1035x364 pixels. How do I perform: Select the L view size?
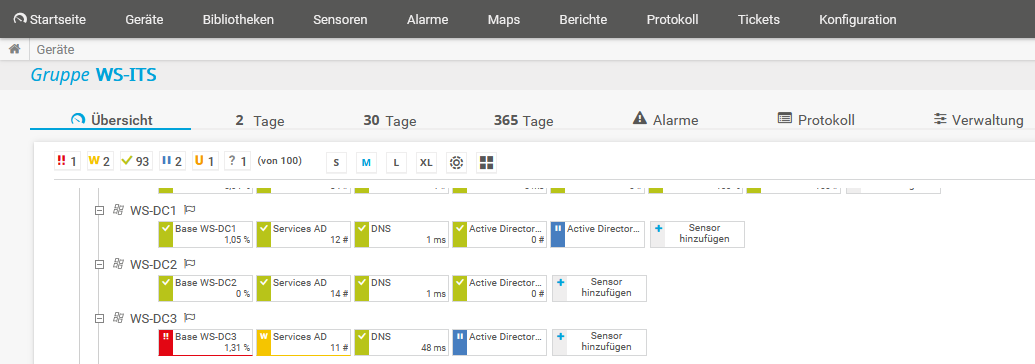point(396,163)
